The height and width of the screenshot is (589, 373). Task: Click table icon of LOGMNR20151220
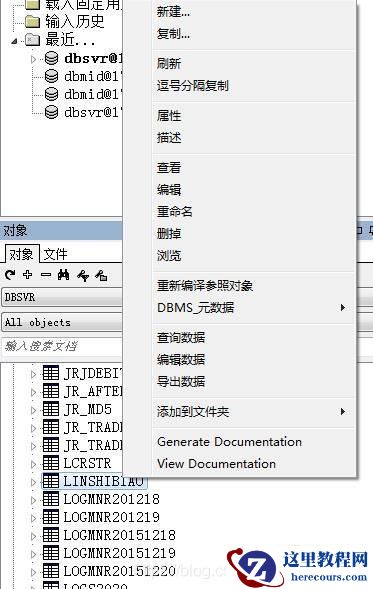coord(51,571)
